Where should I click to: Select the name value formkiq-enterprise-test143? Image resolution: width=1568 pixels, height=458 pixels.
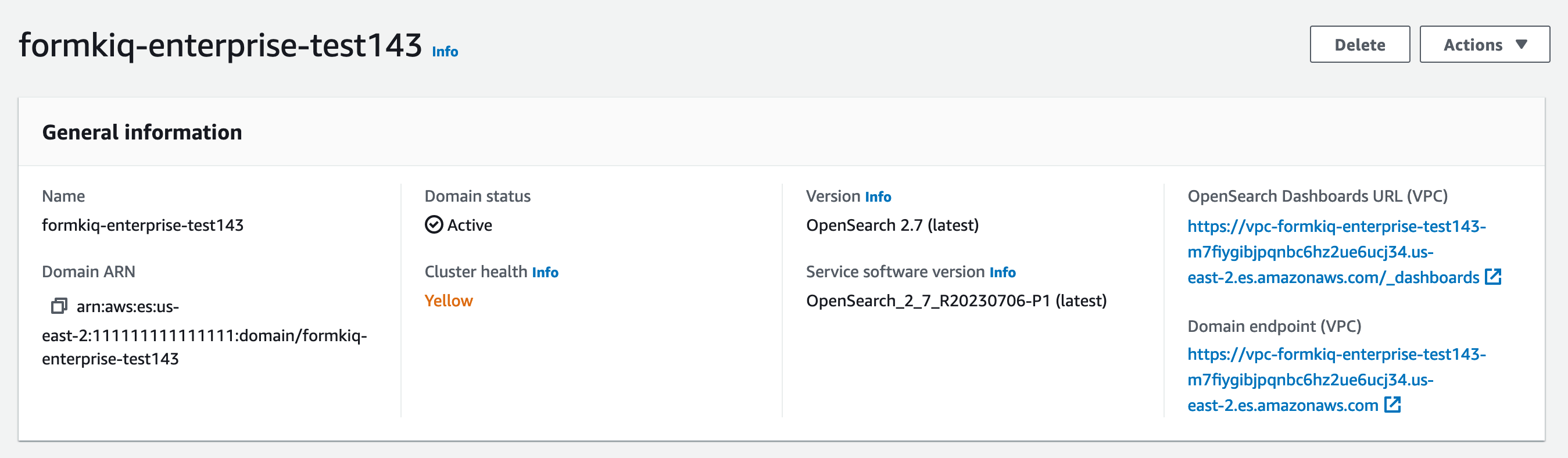coord(142,226)
